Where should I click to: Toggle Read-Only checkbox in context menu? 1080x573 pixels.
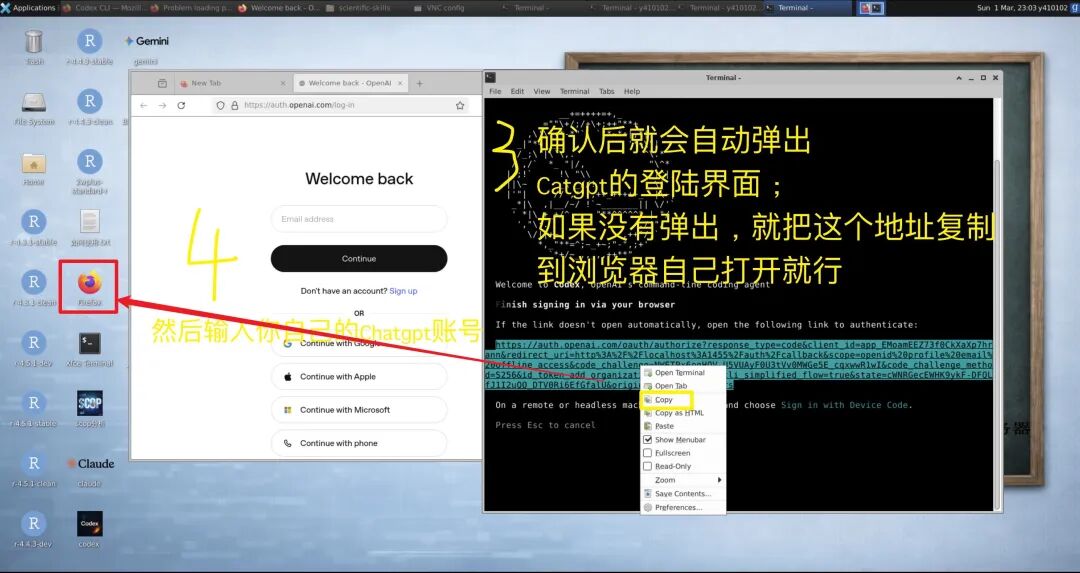[647, 466]
